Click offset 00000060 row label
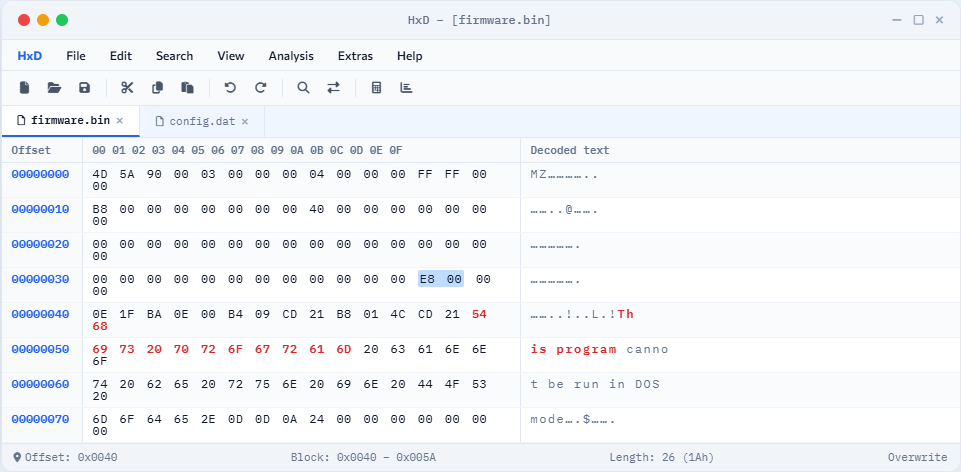The height and width of the screenshot is (472, 961). pos(40,384)
